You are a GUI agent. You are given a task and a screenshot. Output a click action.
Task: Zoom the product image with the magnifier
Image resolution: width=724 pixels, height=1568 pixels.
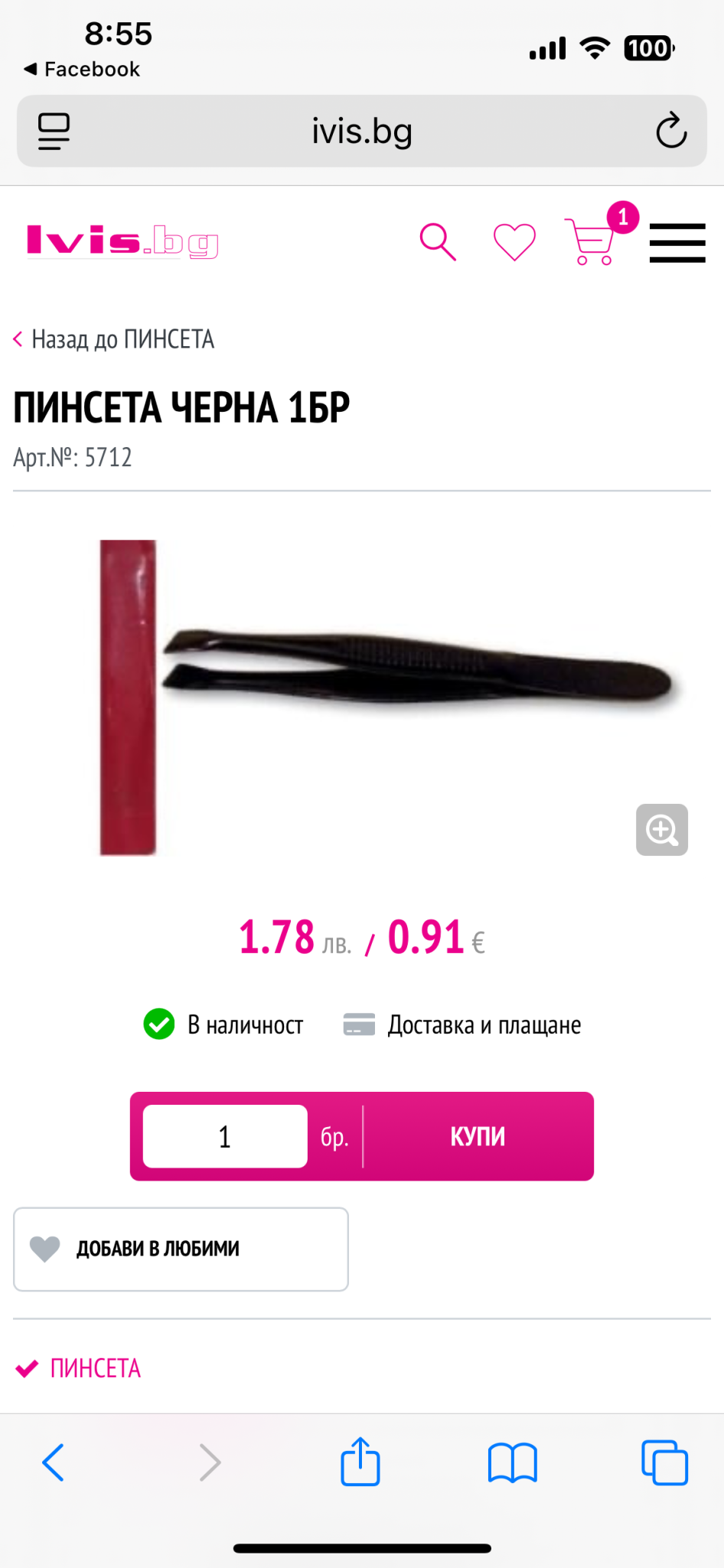pyautogui.click(x=662, y=830)
